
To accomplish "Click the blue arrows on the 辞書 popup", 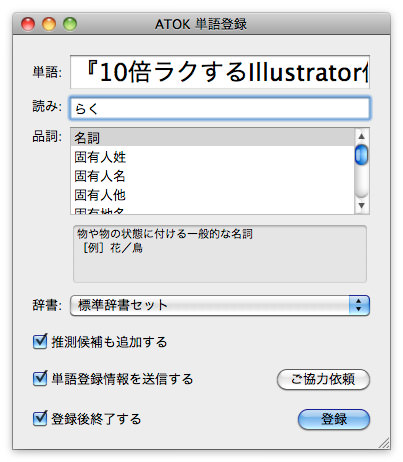I will click(359, 305).
